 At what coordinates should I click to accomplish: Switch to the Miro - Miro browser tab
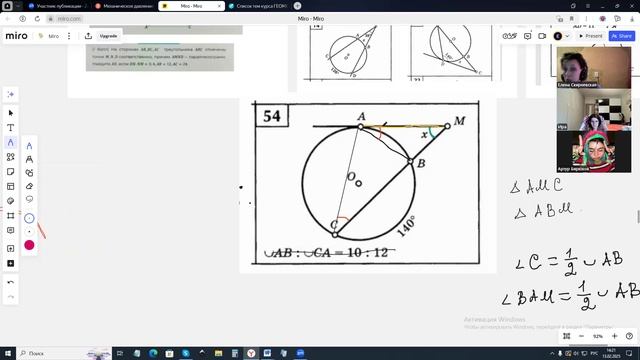click(x=191, y=6)
